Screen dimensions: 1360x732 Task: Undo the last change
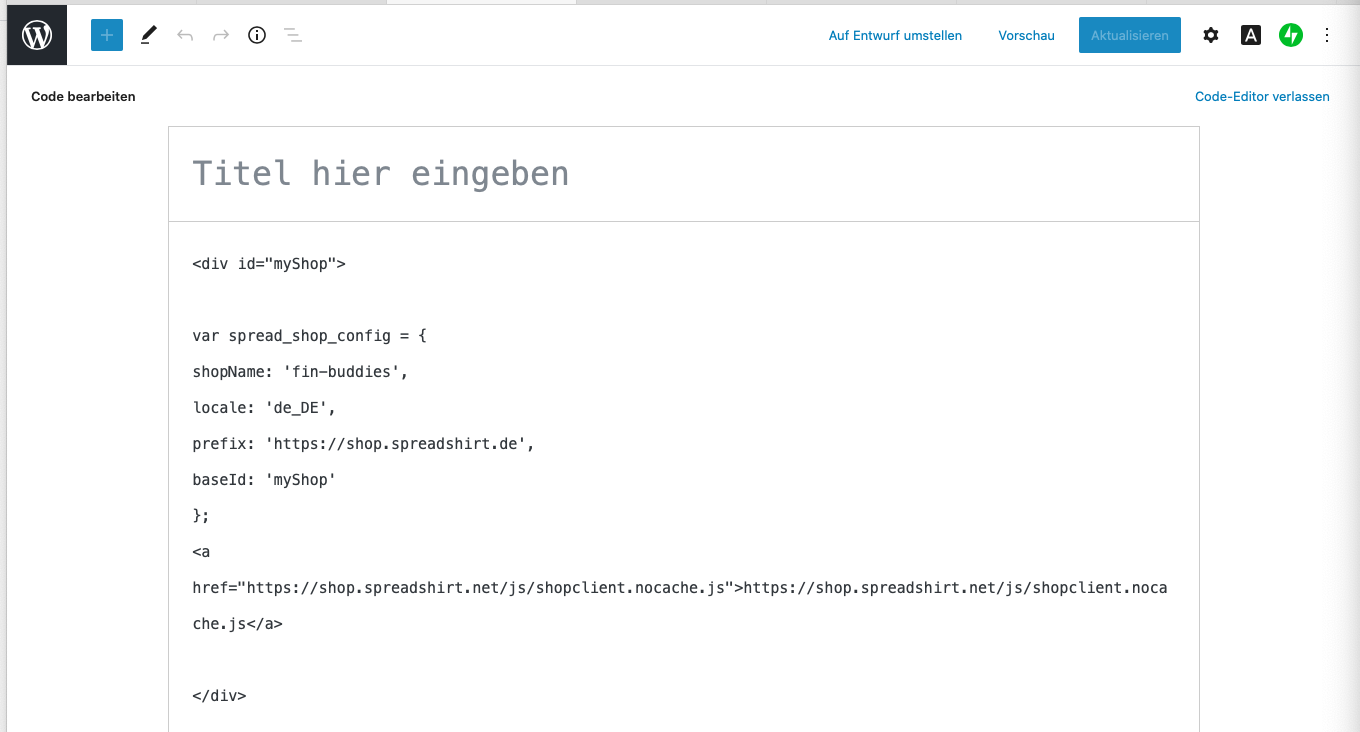[x=185, y=36]
